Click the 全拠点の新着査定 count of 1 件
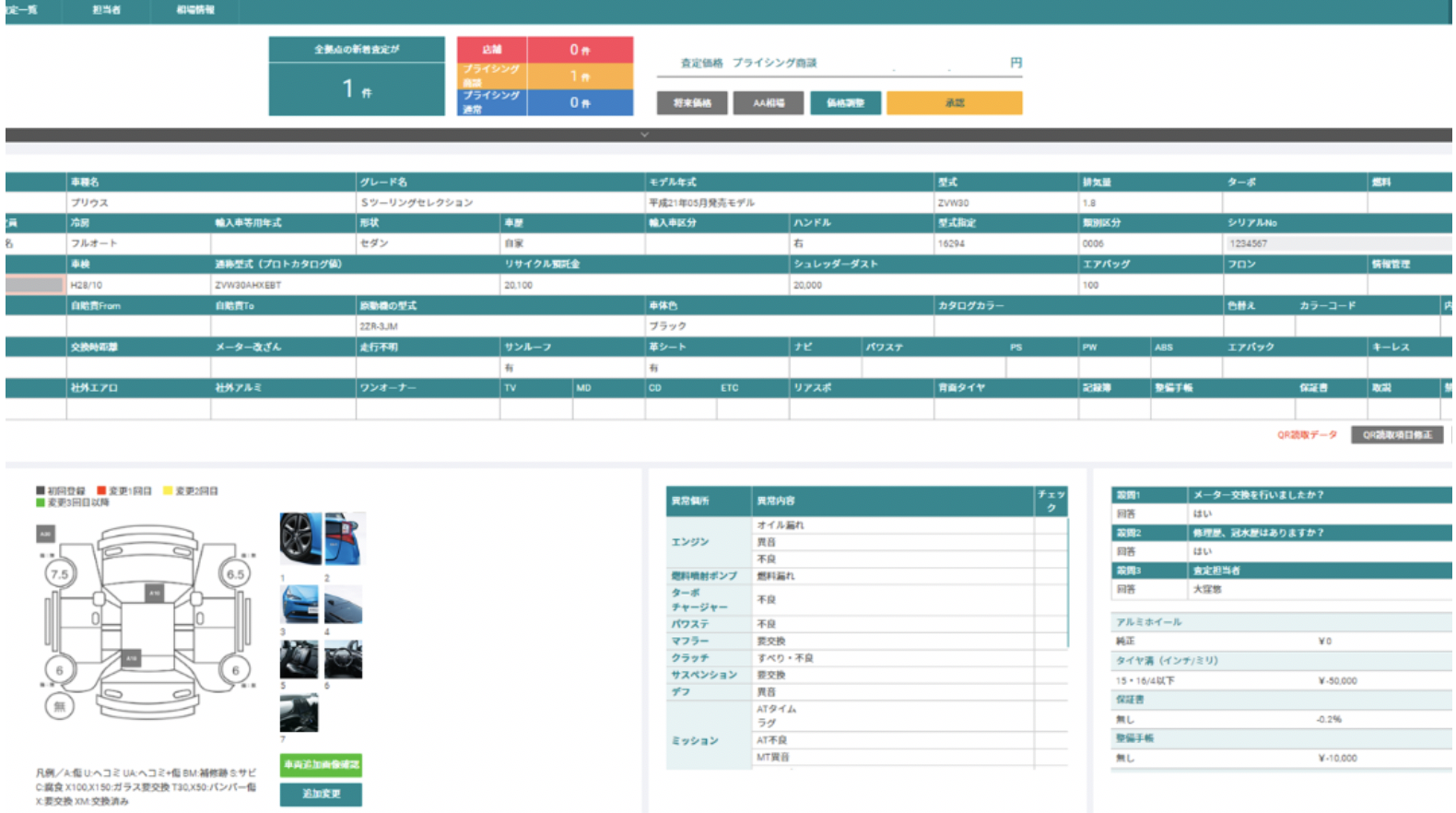 [x=357, y=89]
